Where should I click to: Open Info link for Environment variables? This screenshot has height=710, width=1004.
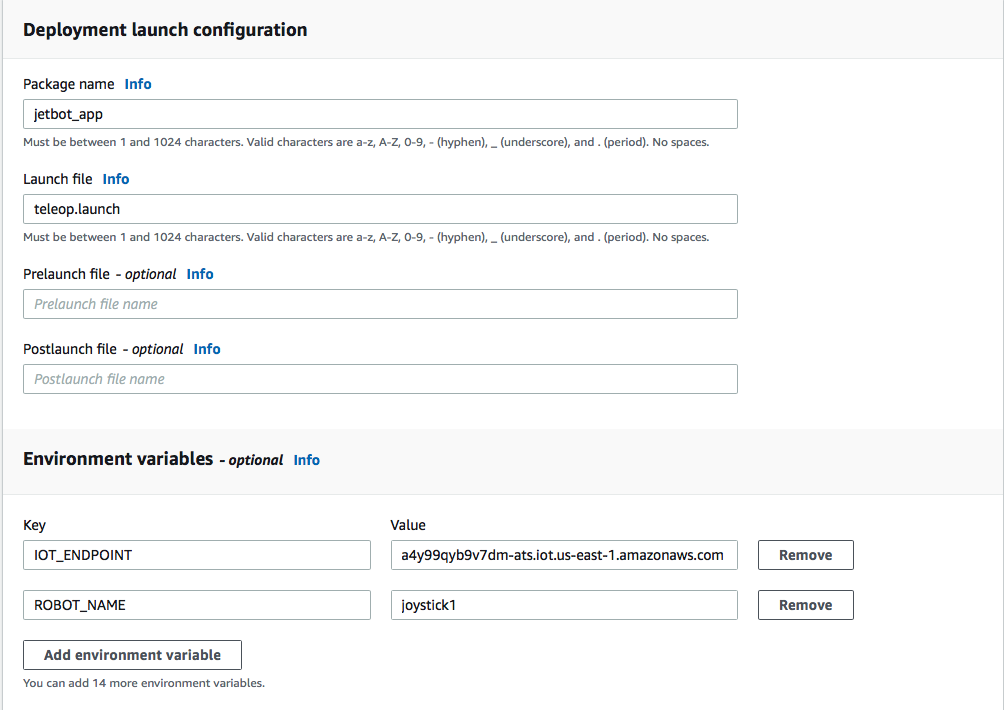(307, 460)
